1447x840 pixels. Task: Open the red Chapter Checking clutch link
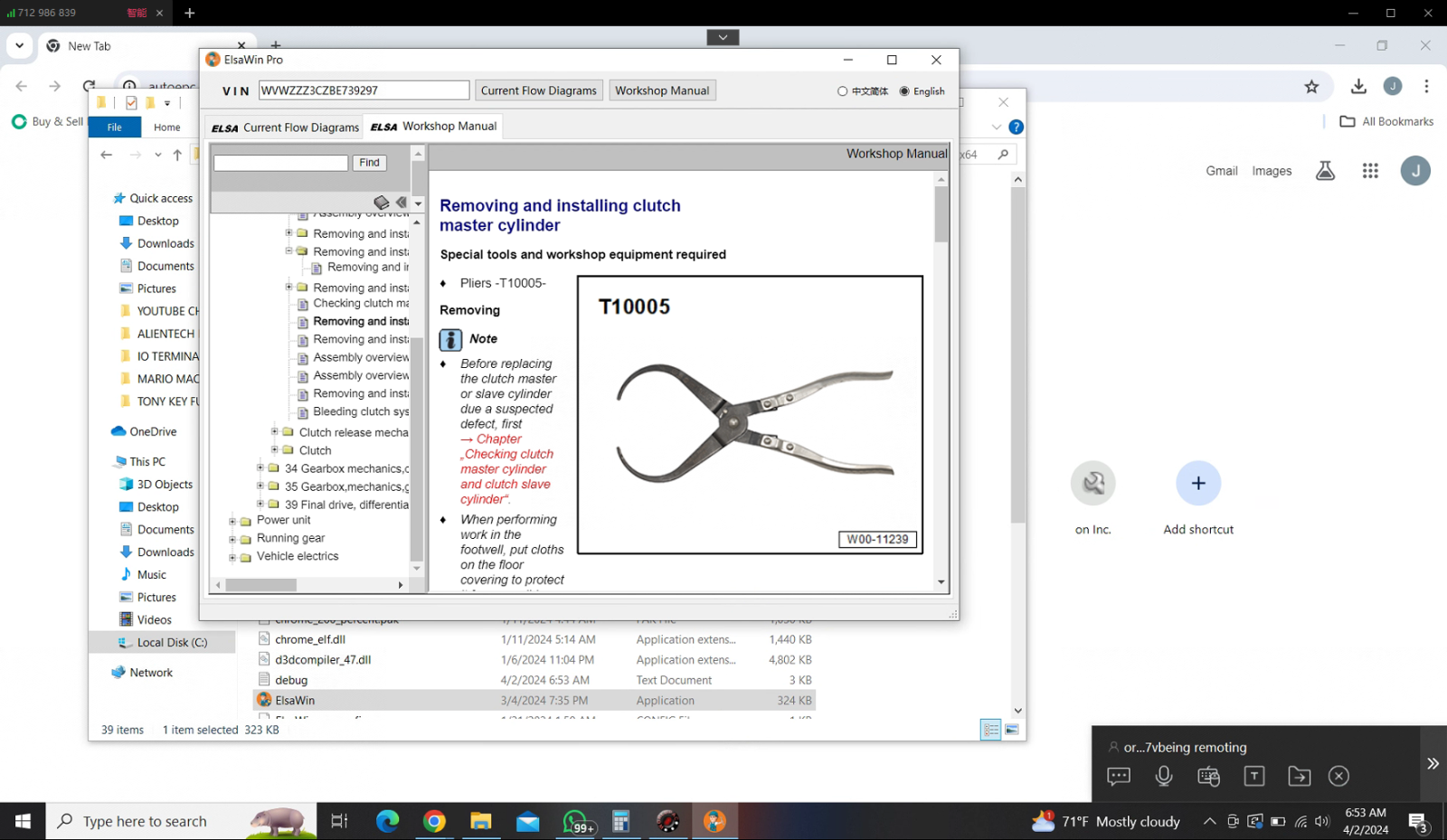(506, 468)
